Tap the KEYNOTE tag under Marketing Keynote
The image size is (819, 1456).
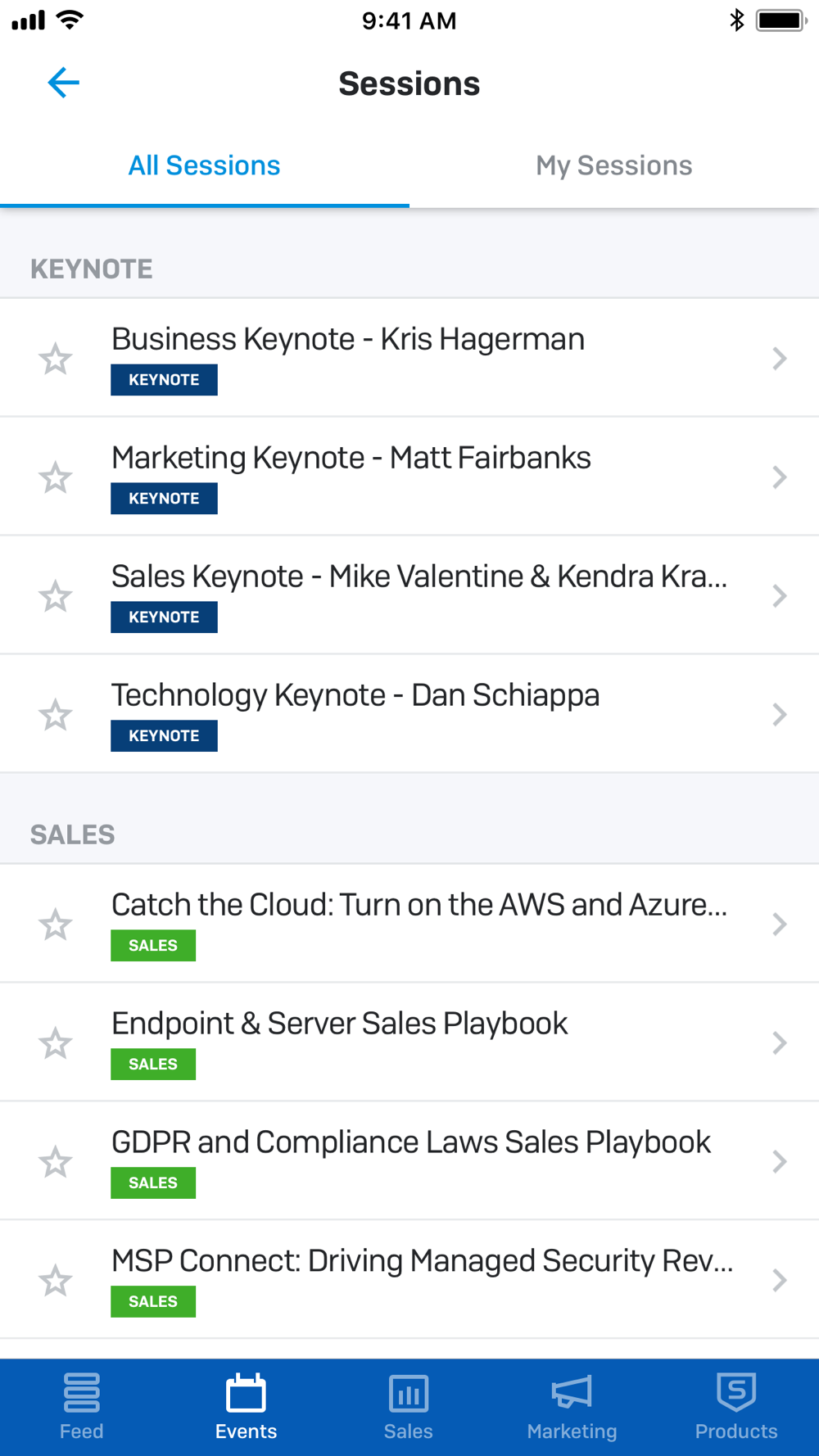coord(164,499)
